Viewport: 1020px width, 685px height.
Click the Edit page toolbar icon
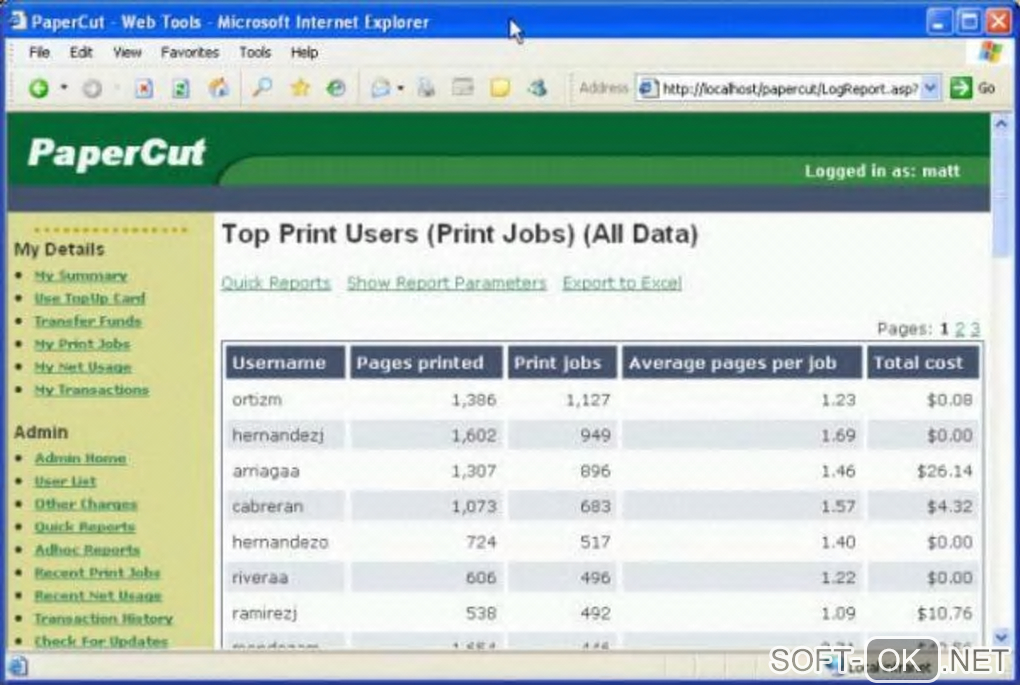click(463, 87)
